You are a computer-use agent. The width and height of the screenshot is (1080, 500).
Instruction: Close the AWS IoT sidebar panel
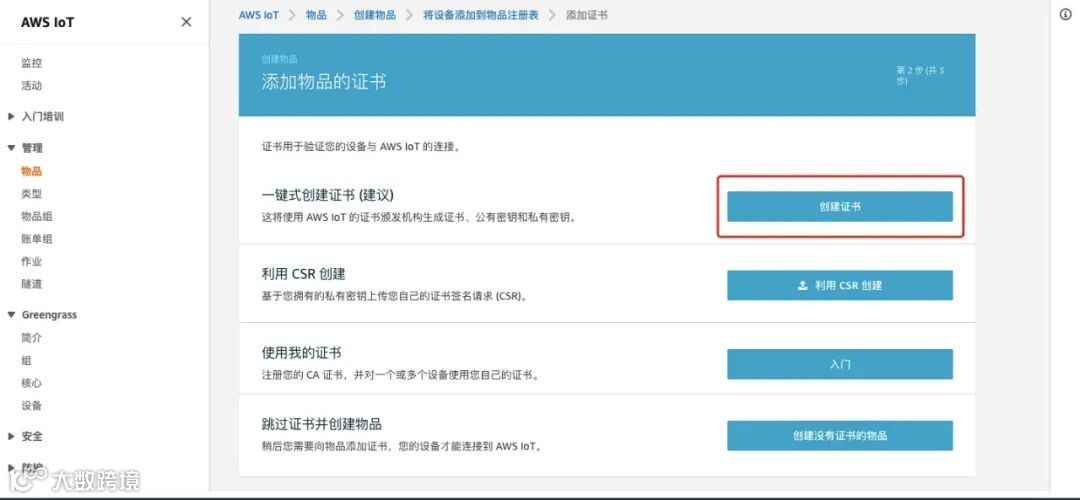(186, 22)
